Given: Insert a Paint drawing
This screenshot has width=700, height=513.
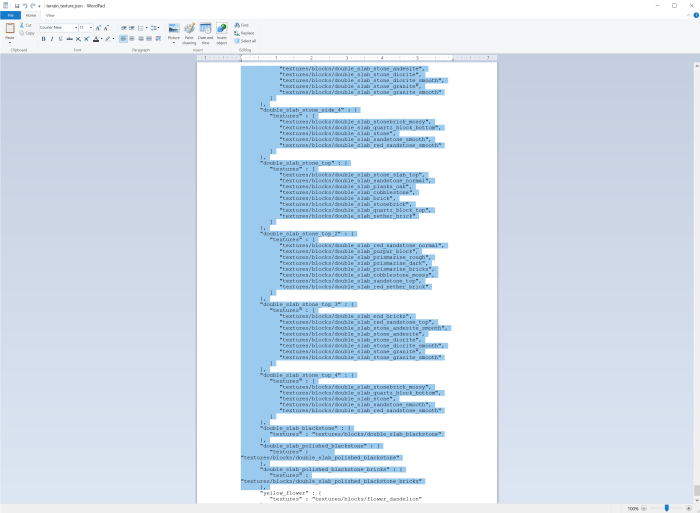Looking at the screenshot, I should (189, 33).
